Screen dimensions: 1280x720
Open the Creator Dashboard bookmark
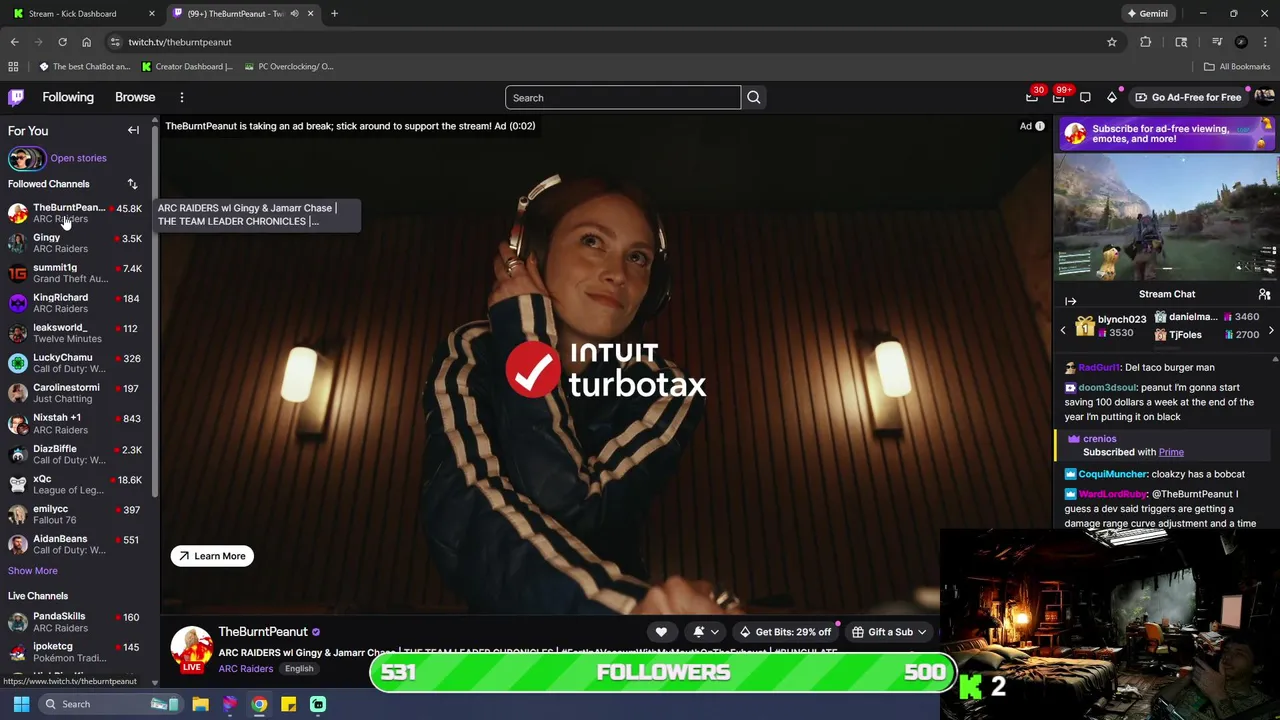point(187,66)
